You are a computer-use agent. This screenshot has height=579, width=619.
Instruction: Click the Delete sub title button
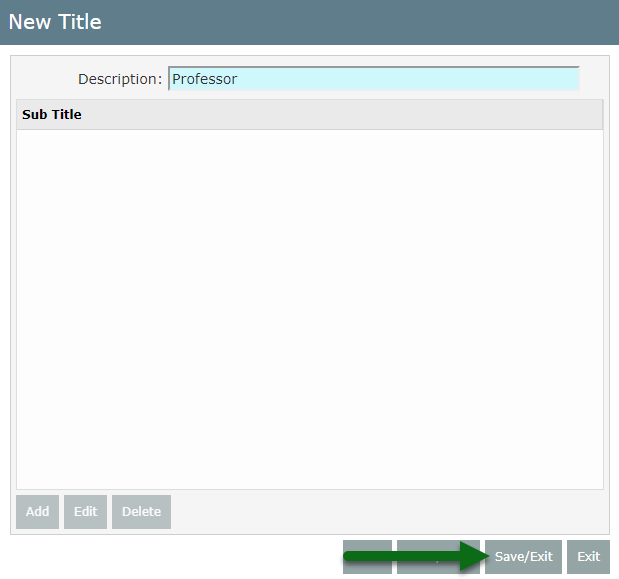pyautogui.click(x=141, y=512)
